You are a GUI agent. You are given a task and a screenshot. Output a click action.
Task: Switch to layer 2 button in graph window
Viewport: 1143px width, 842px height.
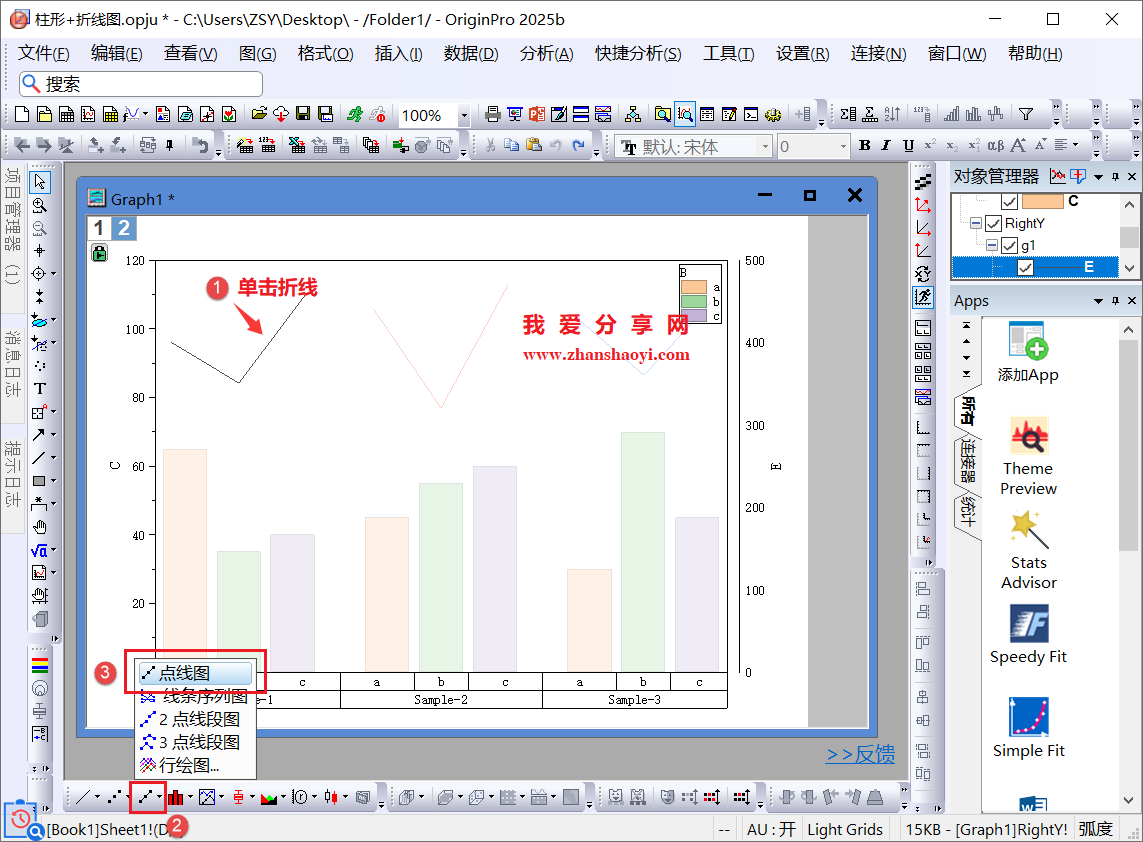point(124,228)
